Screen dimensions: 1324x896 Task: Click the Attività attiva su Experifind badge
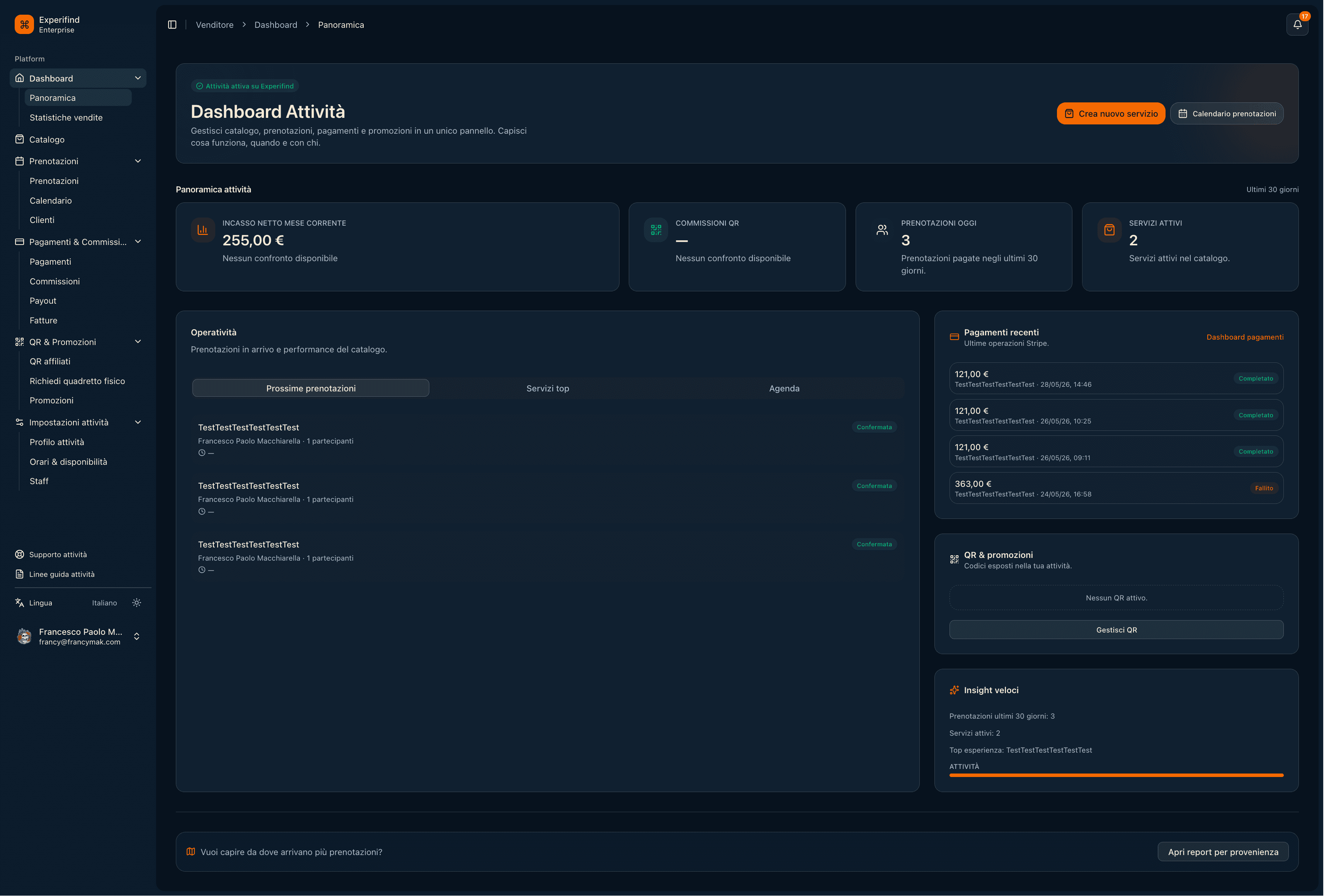point(245,86)
